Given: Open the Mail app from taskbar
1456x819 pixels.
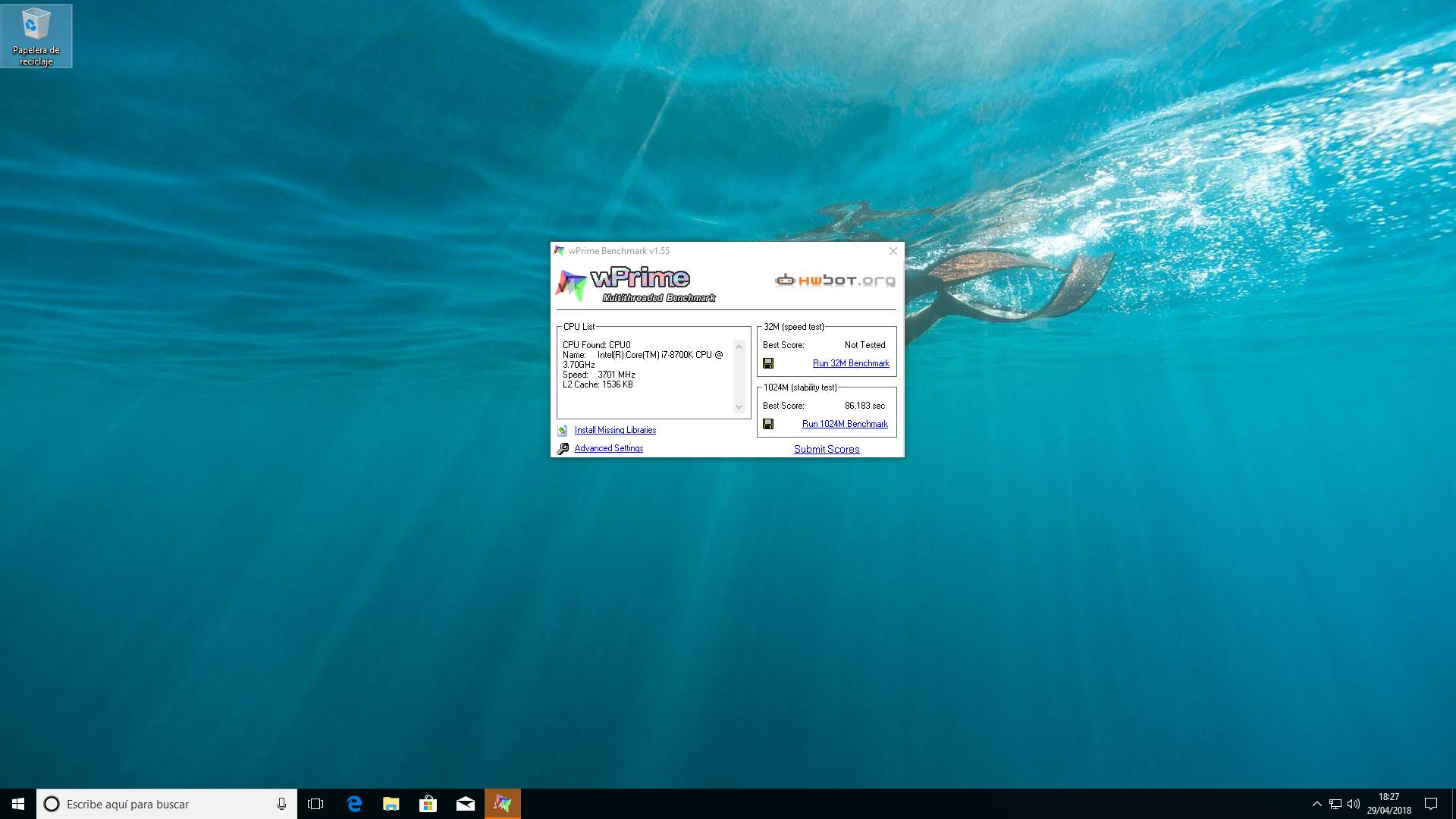Looking at the screenshot, I should [x=466, y=804].
